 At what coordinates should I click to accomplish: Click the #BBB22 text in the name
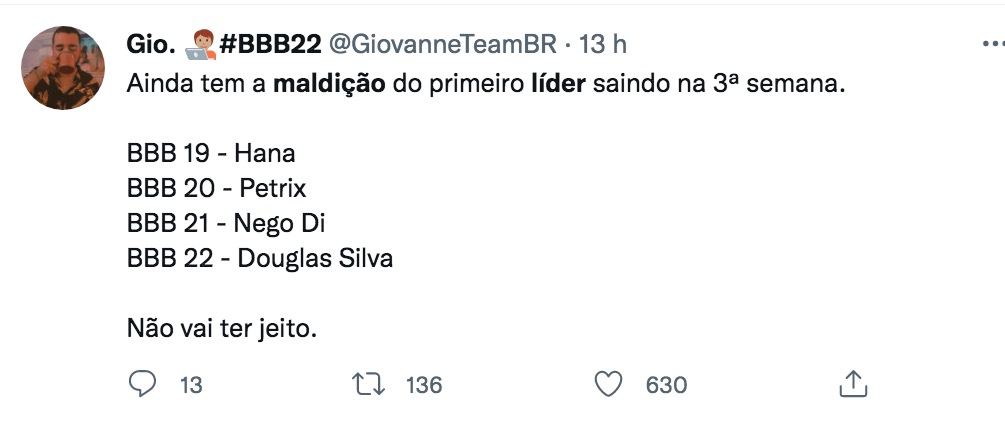269,45
